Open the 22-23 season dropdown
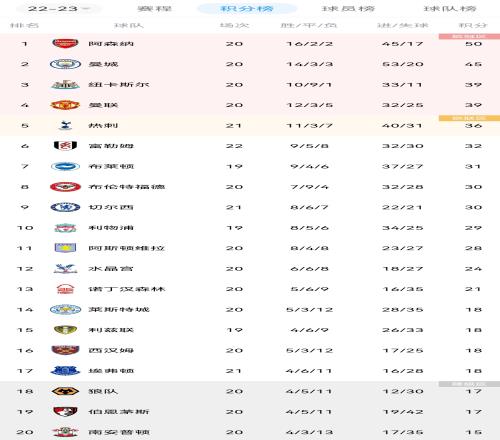The image size is (500, 440). [59, 8]
